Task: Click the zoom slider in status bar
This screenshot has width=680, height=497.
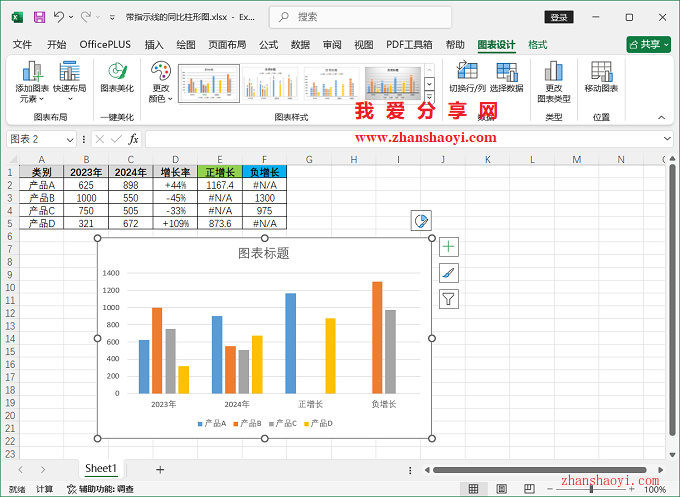Action: click(591, 489)
